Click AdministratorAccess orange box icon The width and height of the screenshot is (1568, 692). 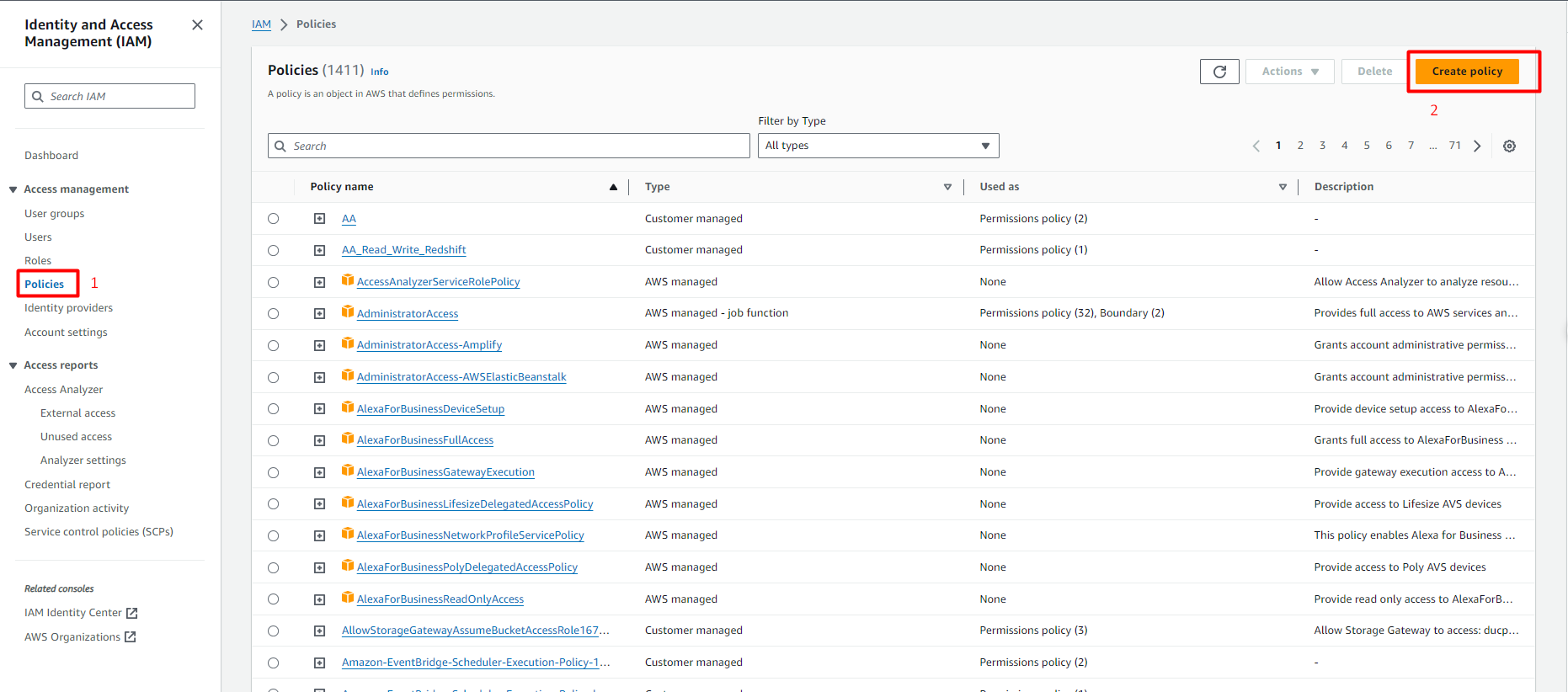347,312
